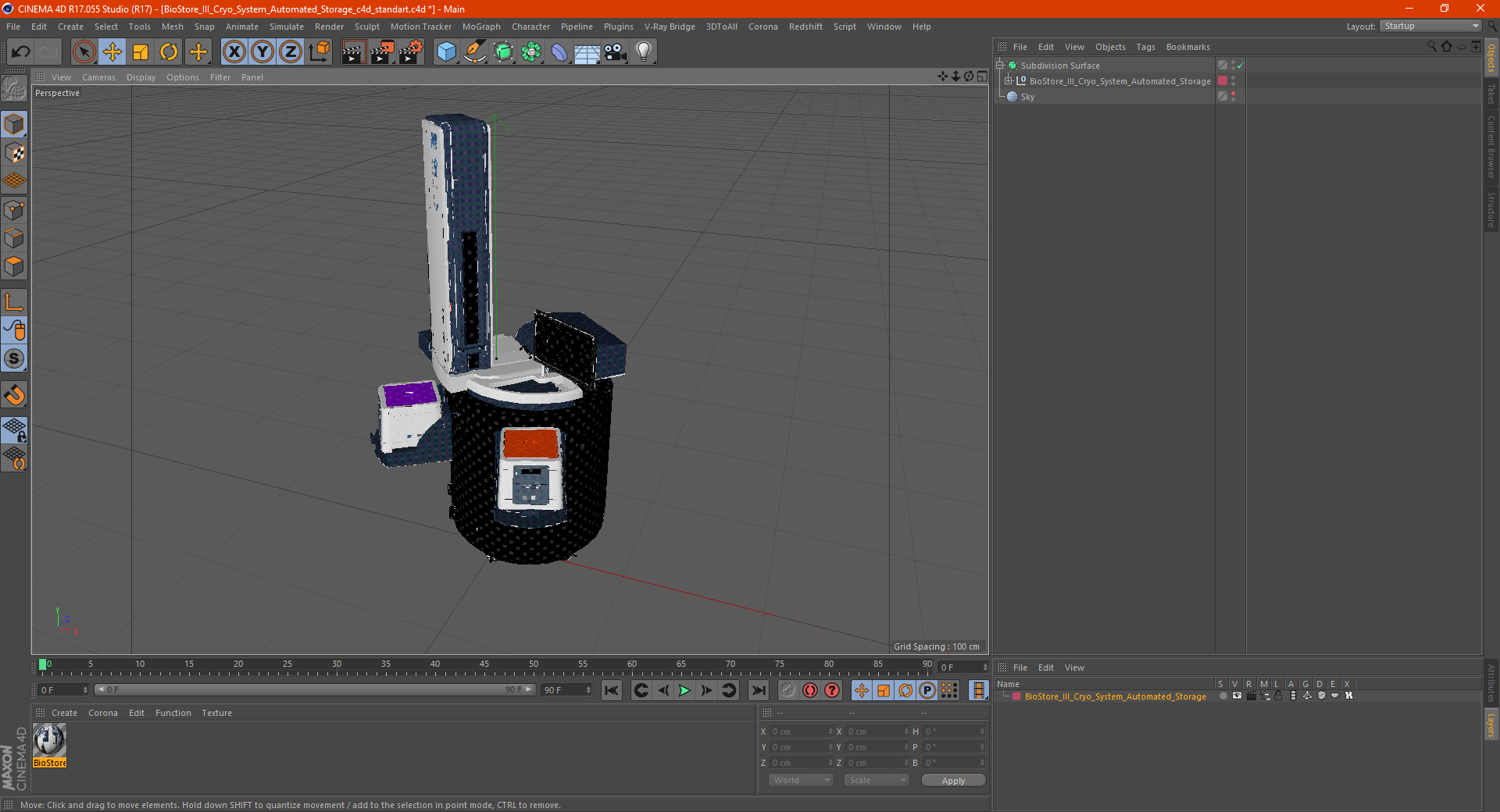1500x812 pixels.
Task: Toggle Snap S icon in sidebar
Action: coord(14,359)
